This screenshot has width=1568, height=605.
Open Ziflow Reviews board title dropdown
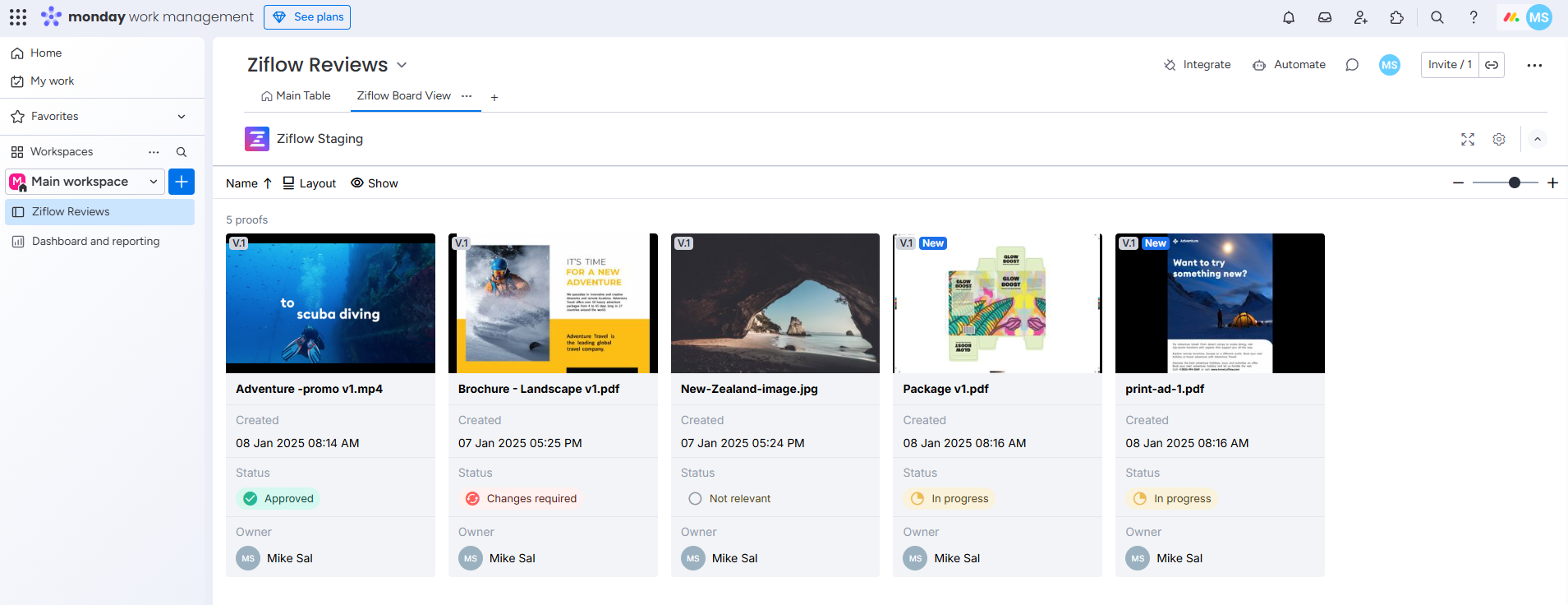pos(402,65)
